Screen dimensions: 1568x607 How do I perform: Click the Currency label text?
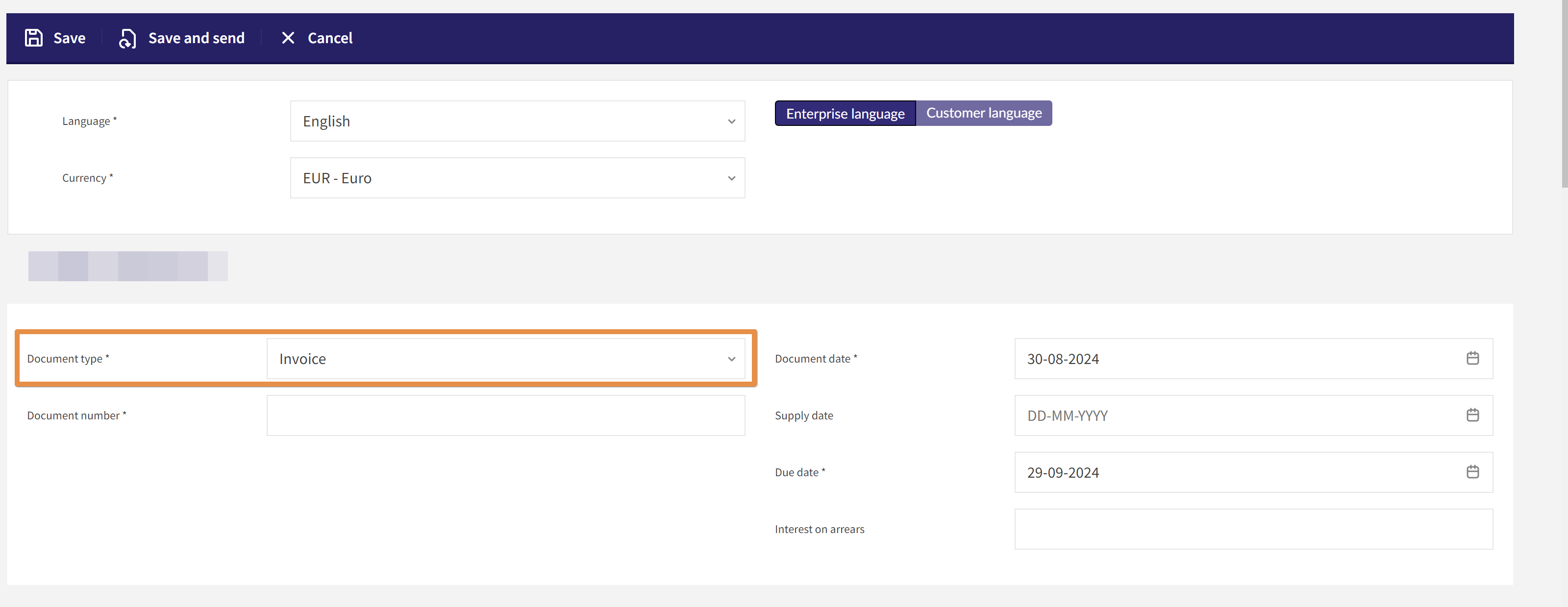[88, 178]
